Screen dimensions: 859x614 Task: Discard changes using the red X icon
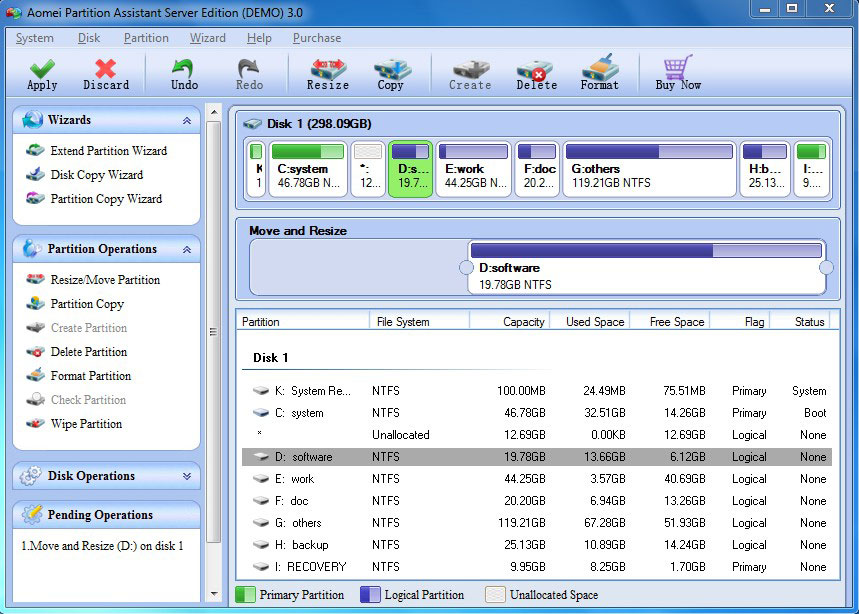click(x=105, y=72)
